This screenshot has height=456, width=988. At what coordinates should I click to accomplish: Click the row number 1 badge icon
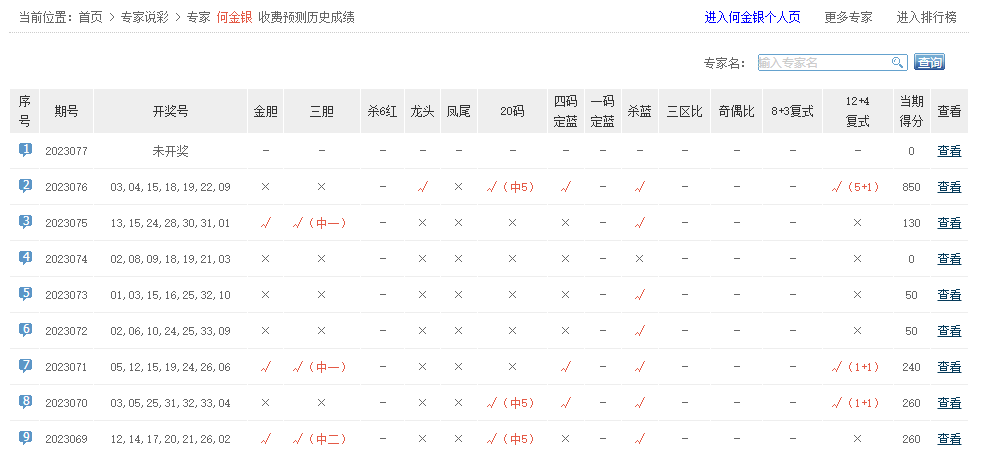coord(25,150)
